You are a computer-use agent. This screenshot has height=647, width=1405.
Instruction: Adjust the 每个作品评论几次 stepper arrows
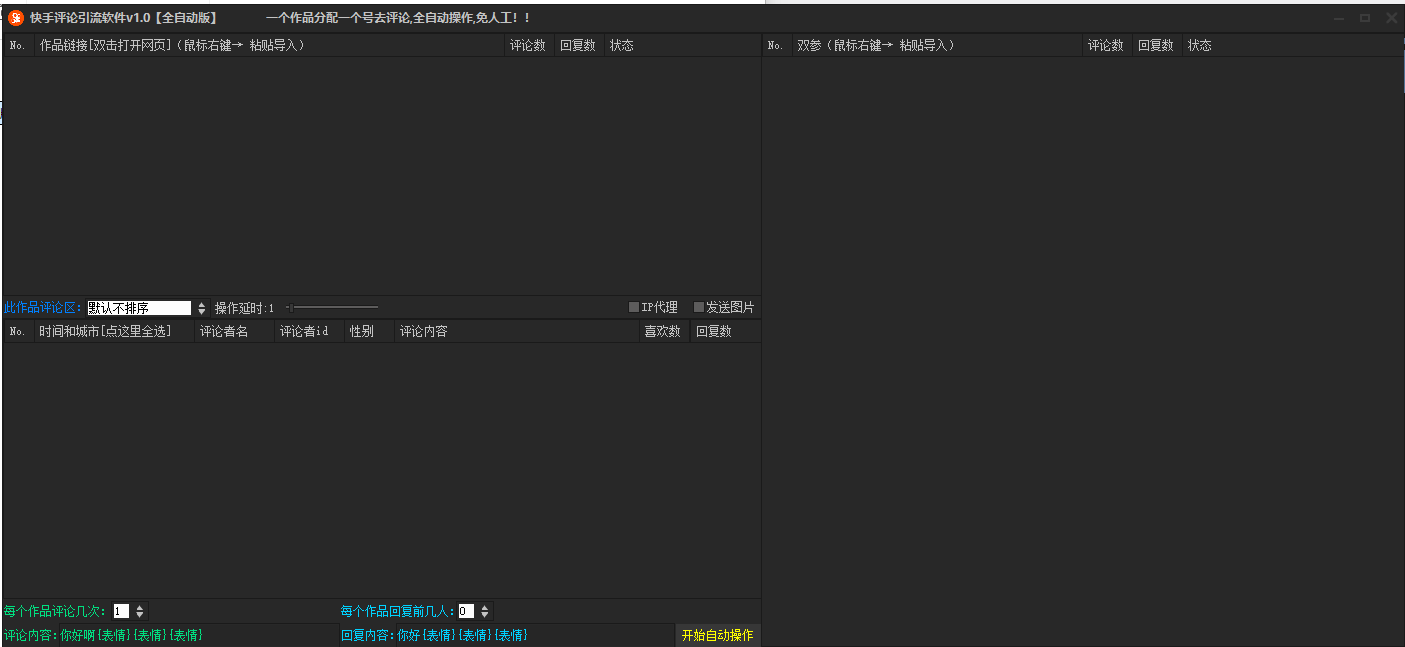[140, 611]
